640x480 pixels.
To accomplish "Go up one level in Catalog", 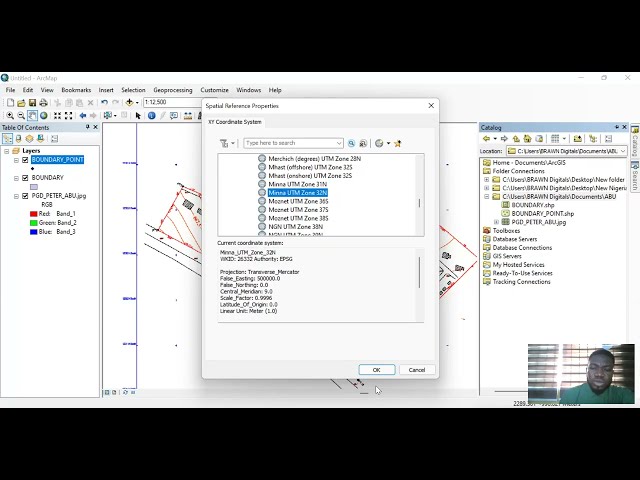I will (x=516, y=139).
